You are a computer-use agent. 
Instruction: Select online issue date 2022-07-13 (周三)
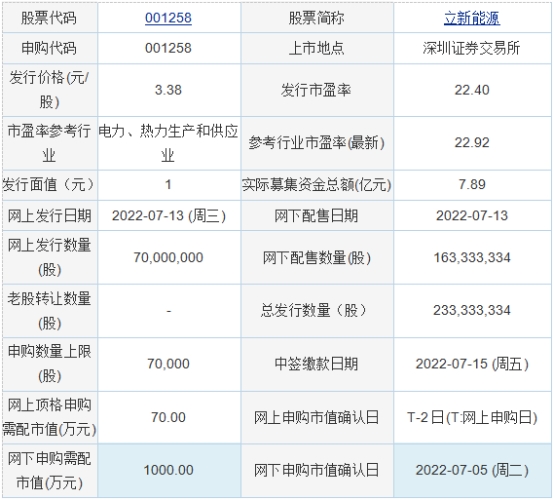tap(168, 216)
